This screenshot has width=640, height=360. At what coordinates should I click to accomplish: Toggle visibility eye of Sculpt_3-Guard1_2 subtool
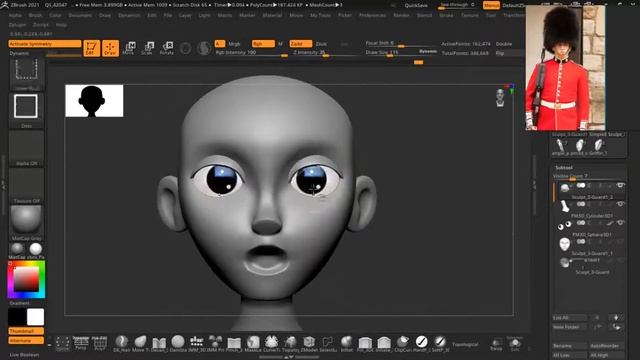point(620,186)
